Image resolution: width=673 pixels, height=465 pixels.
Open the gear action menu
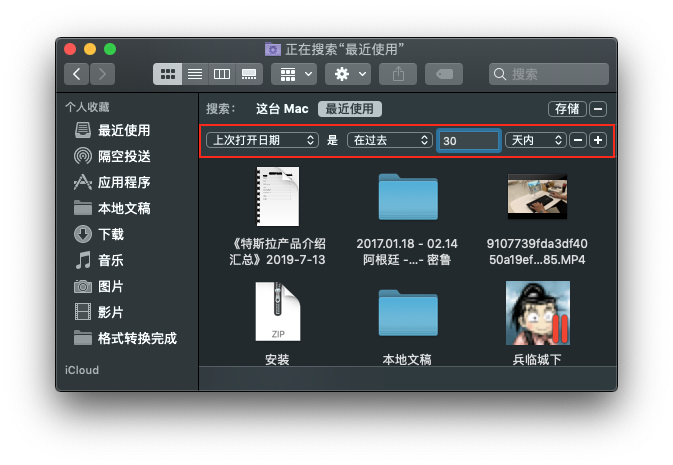(348, 74)
